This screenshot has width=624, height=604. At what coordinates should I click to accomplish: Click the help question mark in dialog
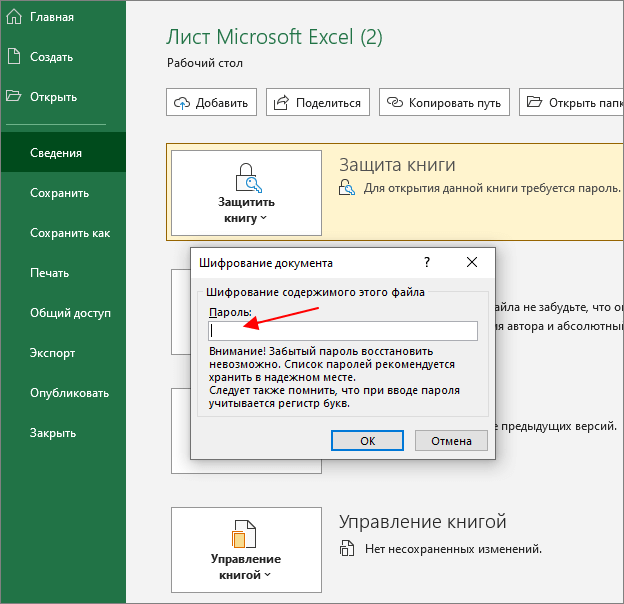427,262
